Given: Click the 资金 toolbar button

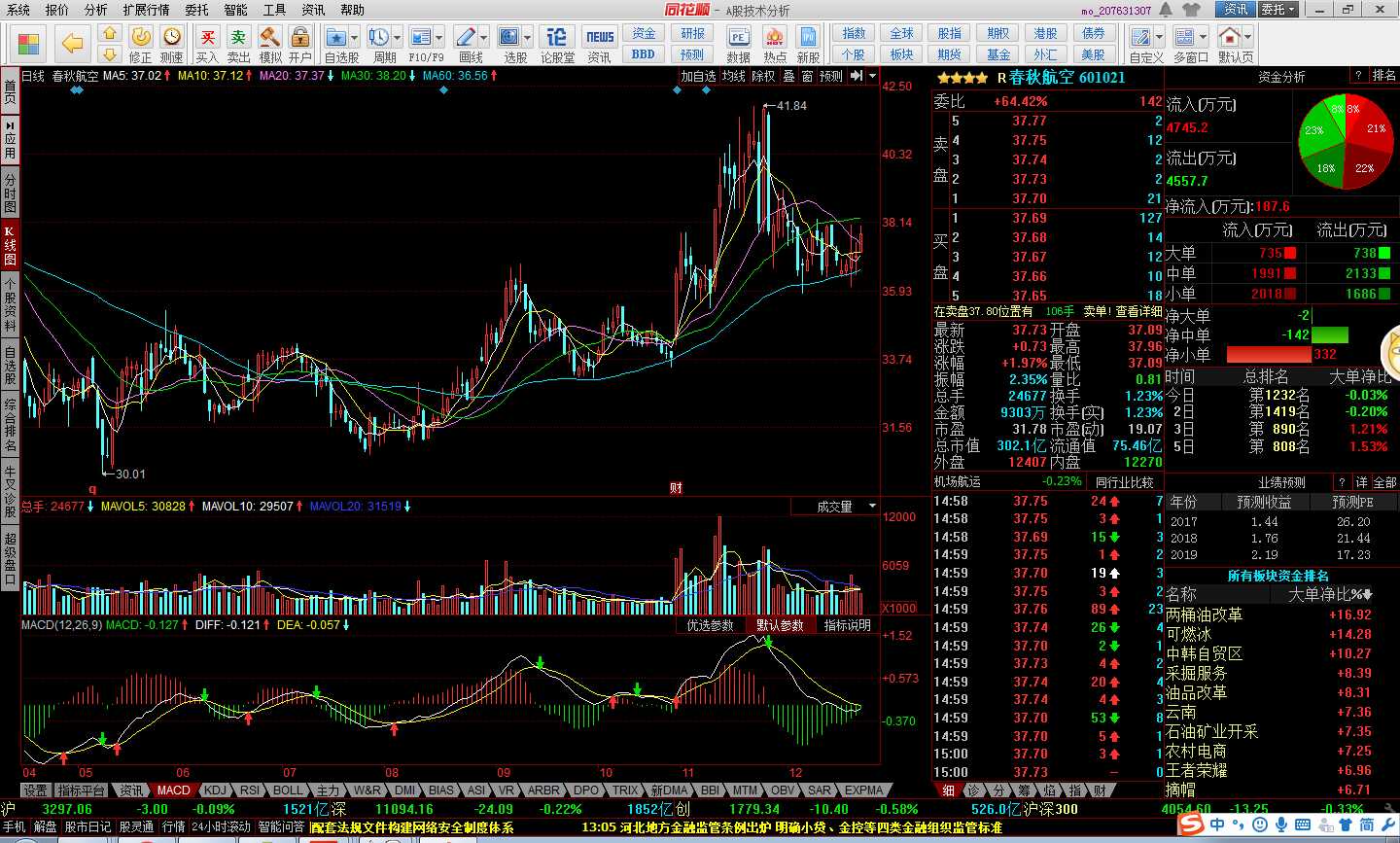Looking at the screenshot, I should coord(645,34).
